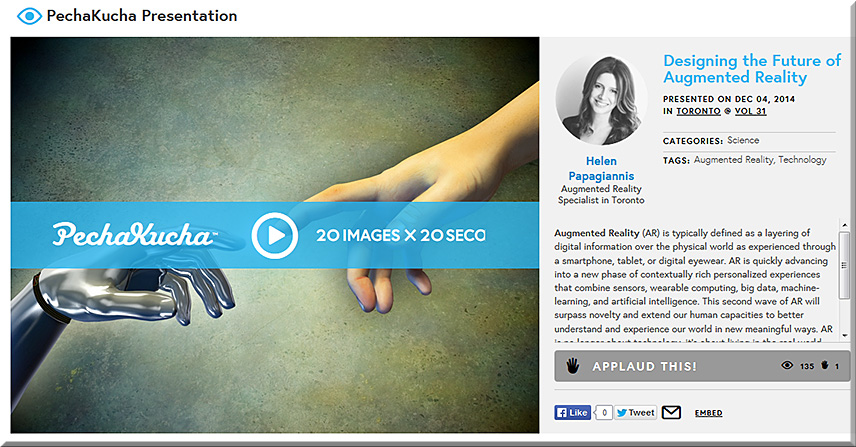Click the small applause count hand icon
The height and width of the screenshot is (447, 856).
click(x=824, y=365)
